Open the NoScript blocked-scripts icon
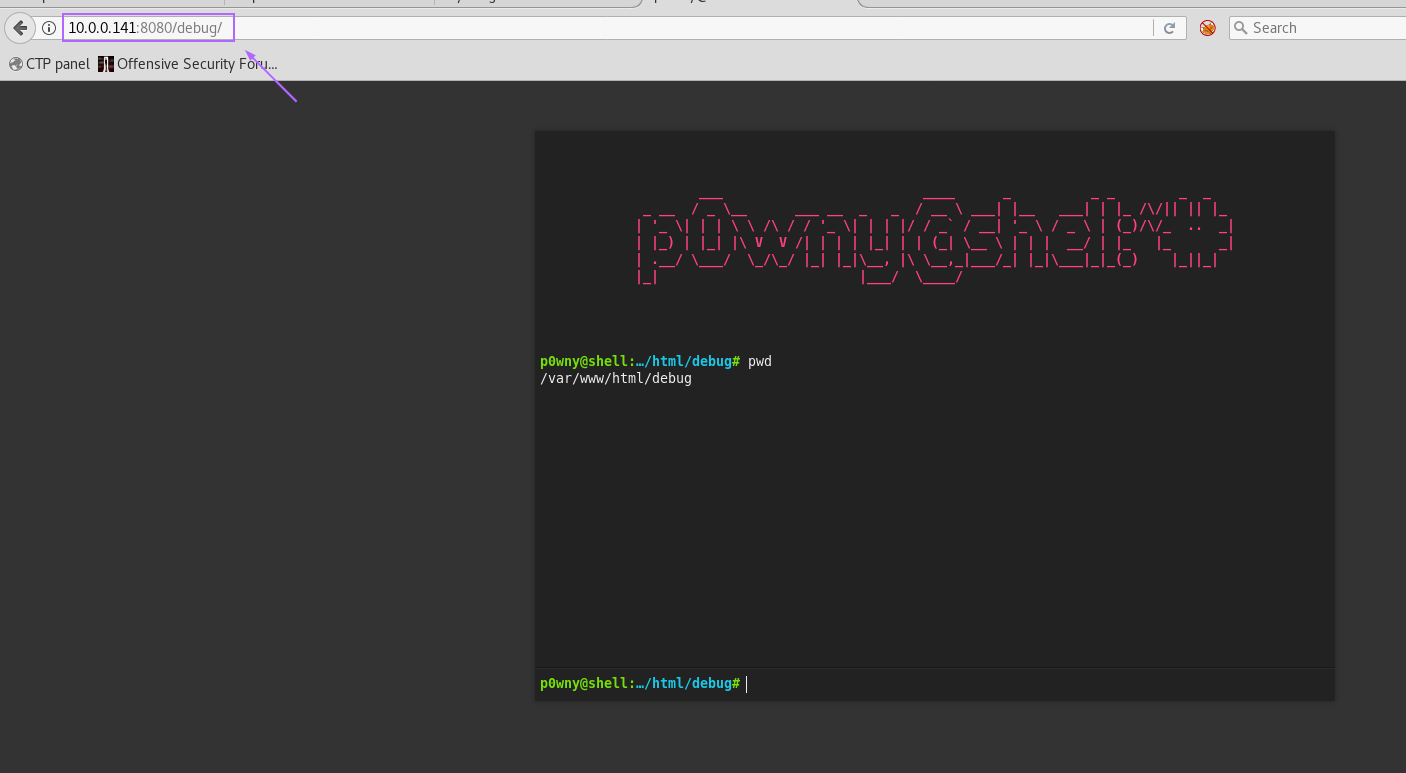 click(1208, 28)
